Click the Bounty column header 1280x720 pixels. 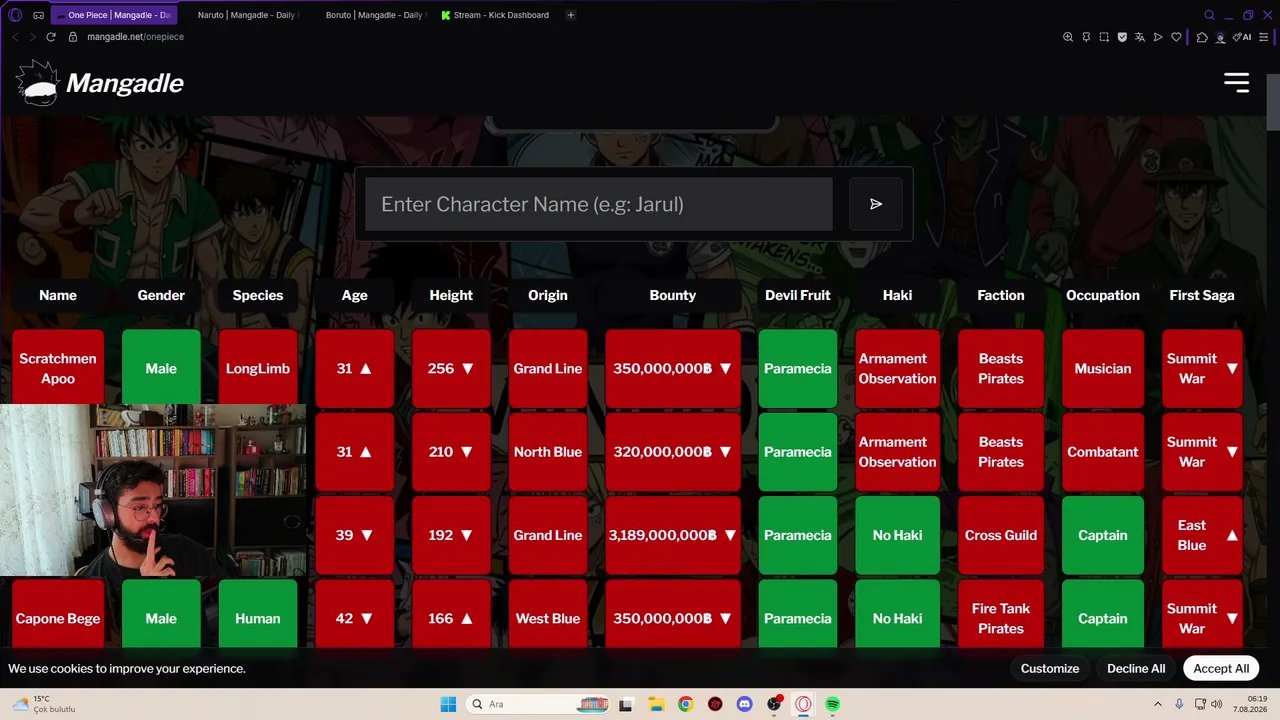[673, 295]
